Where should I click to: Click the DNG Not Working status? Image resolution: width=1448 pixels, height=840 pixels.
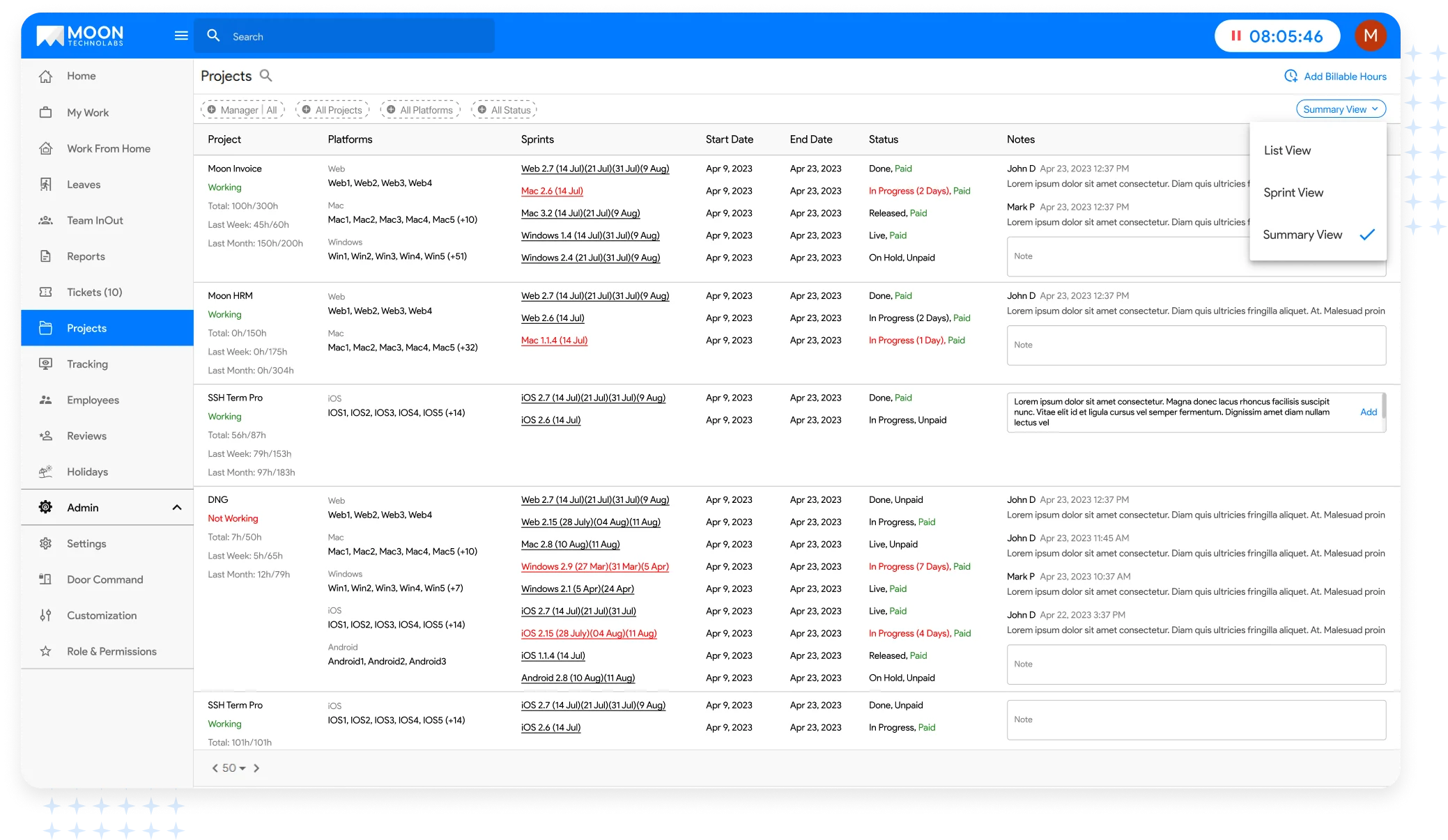(233, 519)
